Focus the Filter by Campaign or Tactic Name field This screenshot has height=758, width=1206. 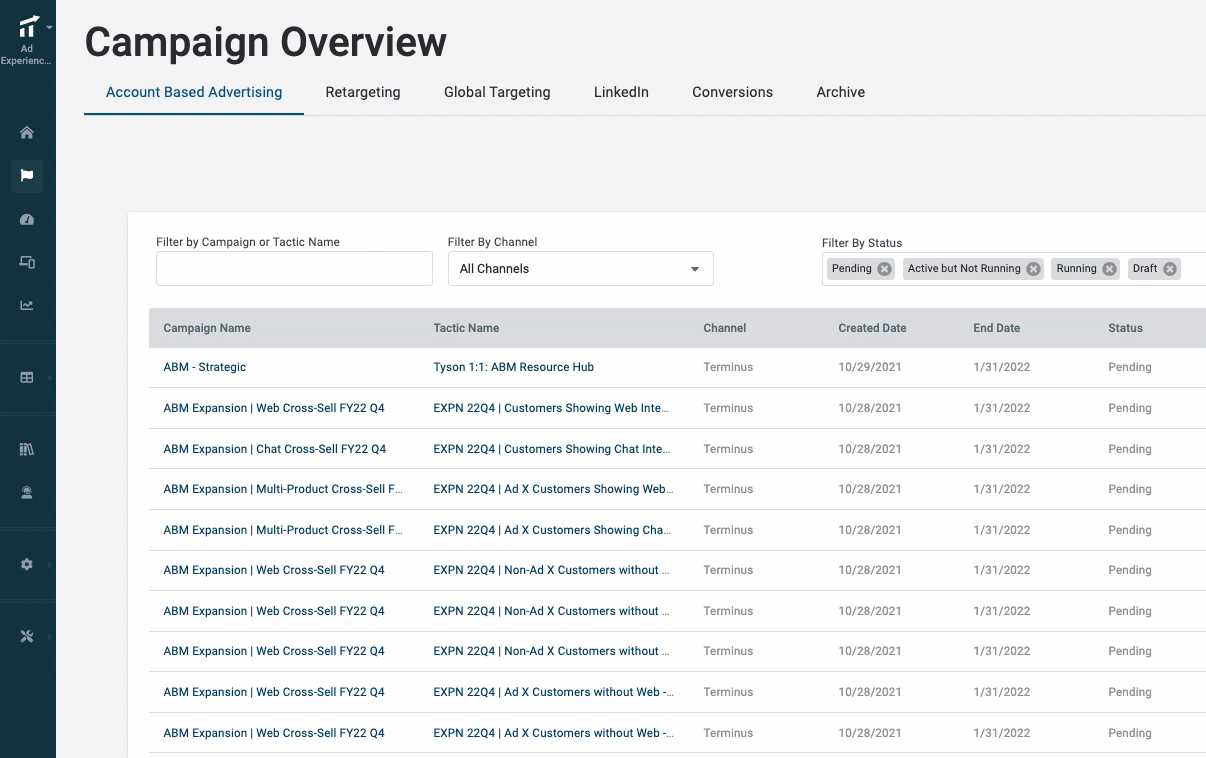(294, 269)
